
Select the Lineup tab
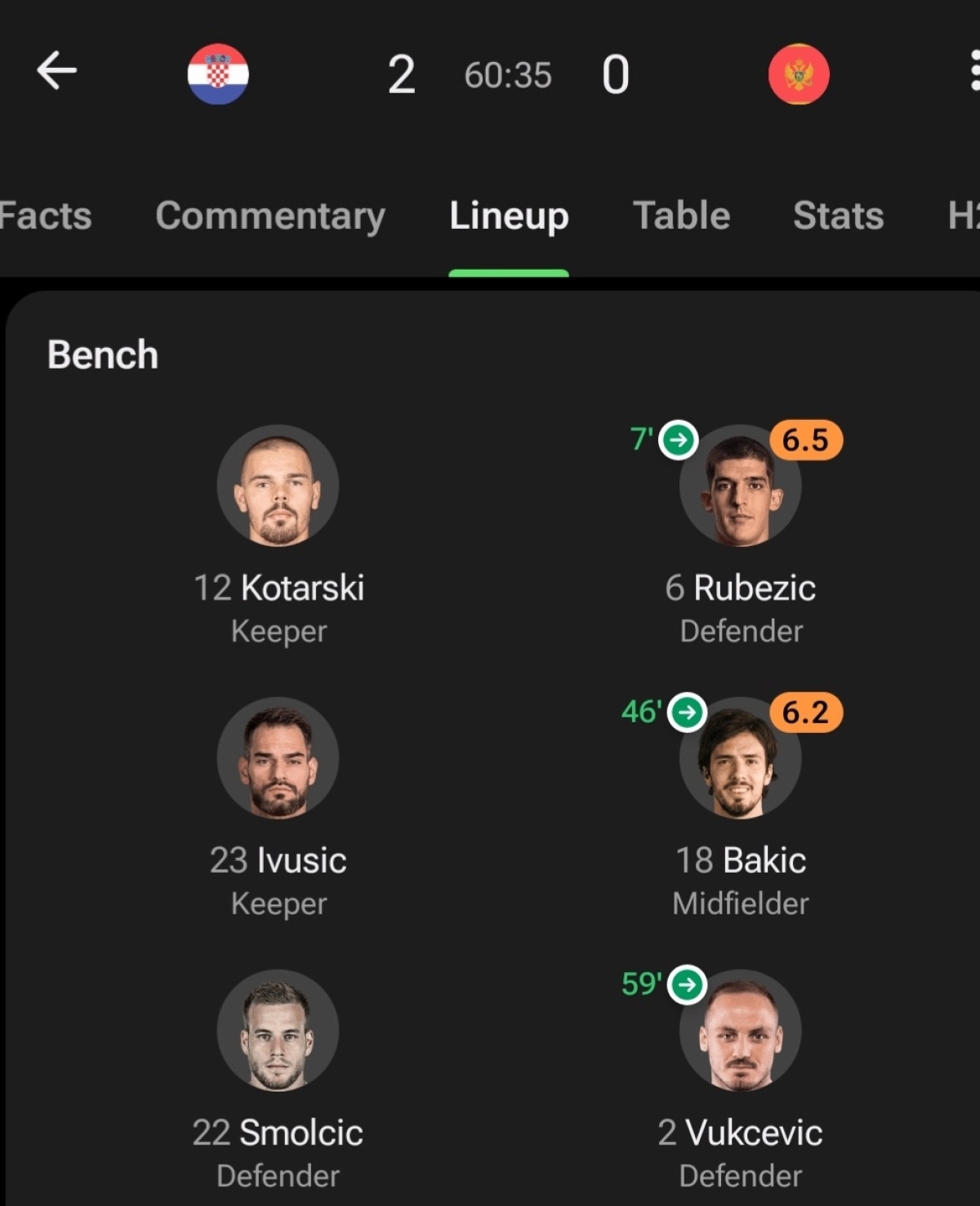coord(509,217)
